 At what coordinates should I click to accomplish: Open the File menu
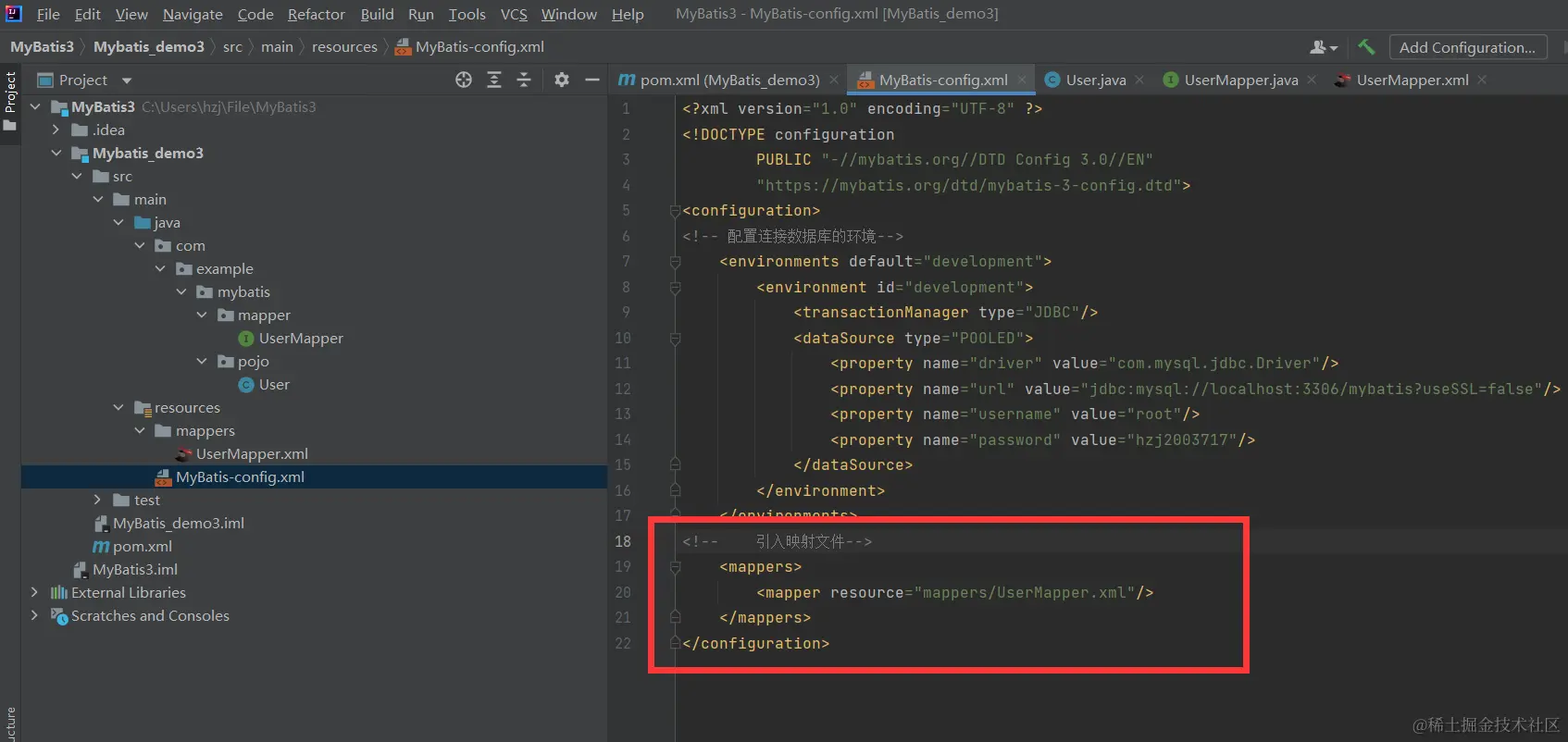point(48,14)
